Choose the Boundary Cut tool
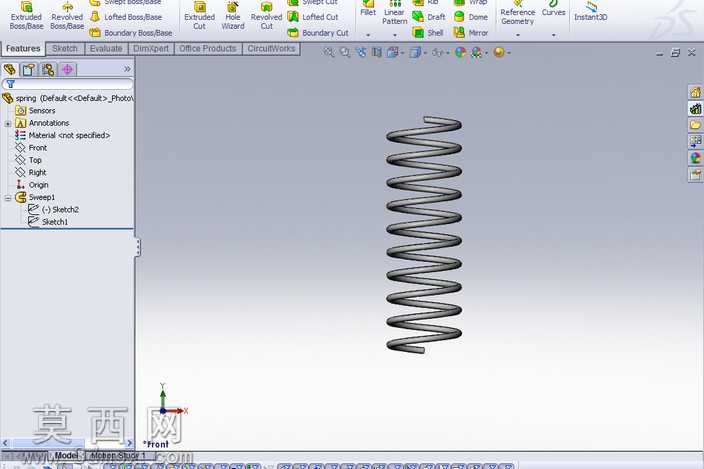 coord(317,33)
